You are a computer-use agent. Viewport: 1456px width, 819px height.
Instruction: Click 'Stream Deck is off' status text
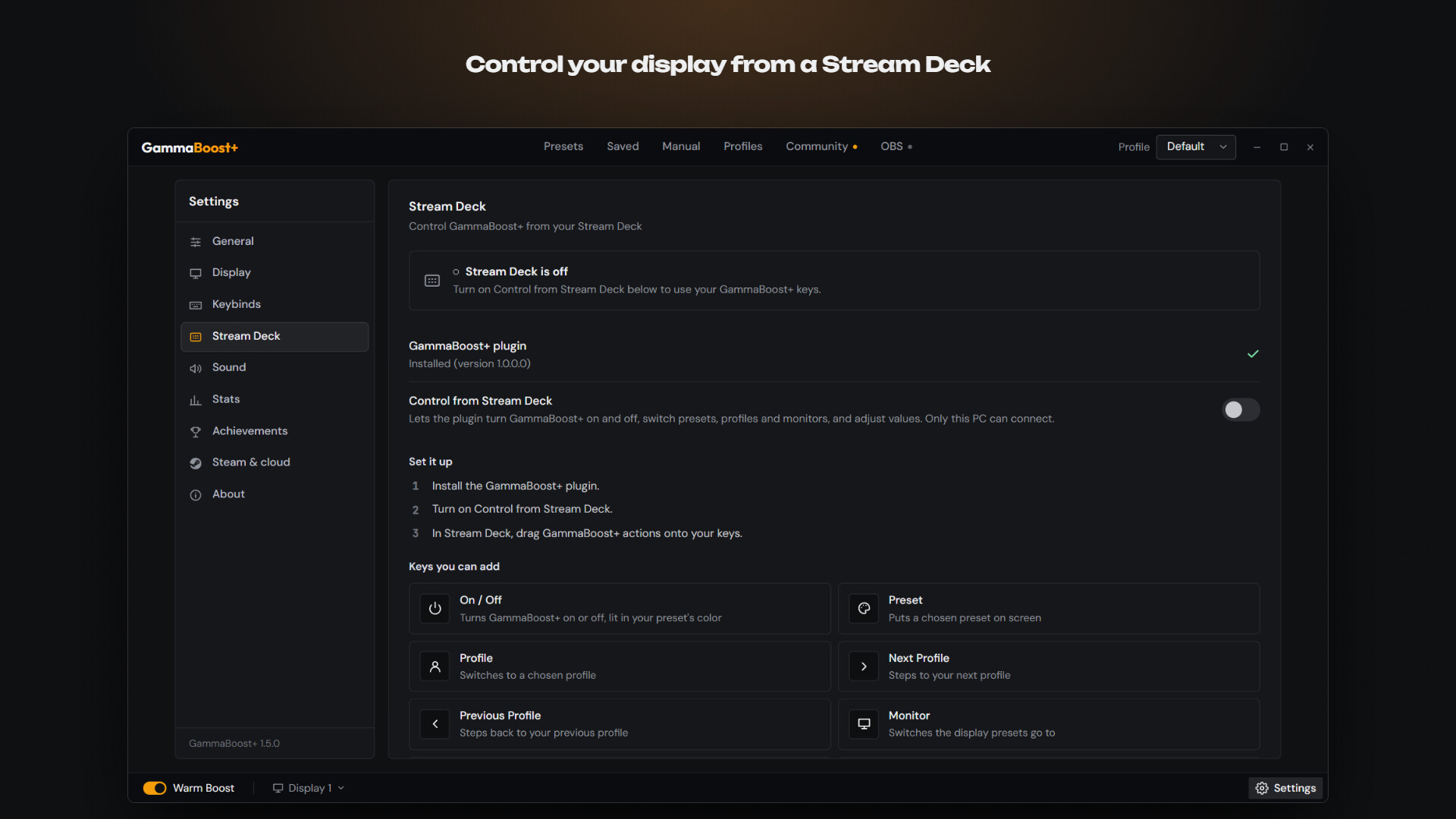pyautogui.click(x=516, y=271)
